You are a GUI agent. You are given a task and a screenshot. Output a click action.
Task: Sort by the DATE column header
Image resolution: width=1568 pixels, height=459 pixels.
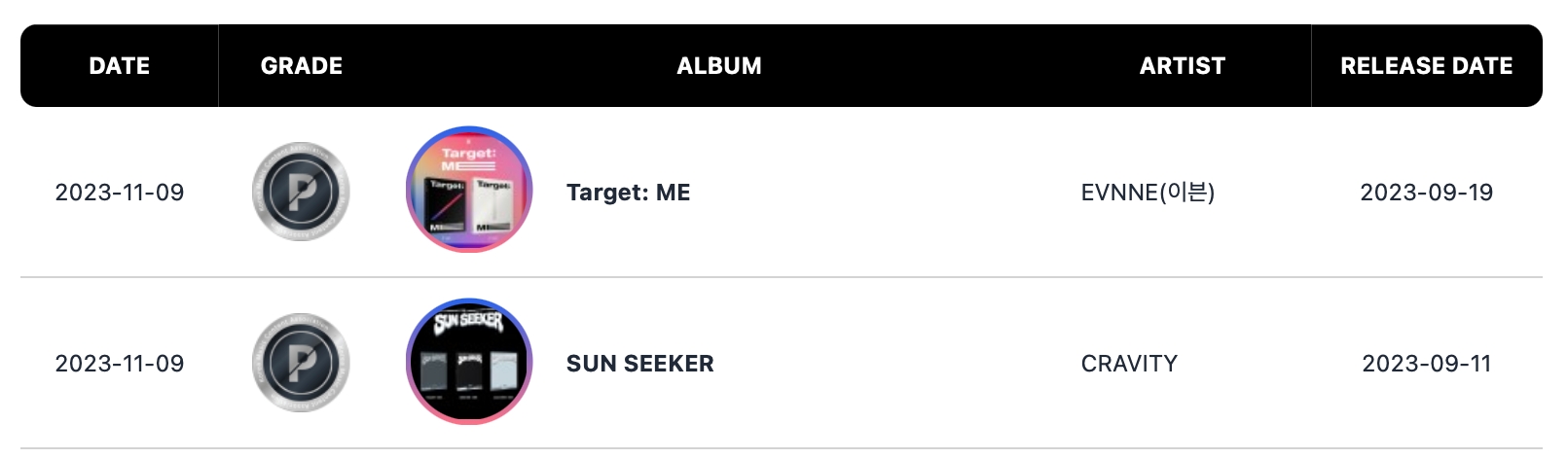120,66
